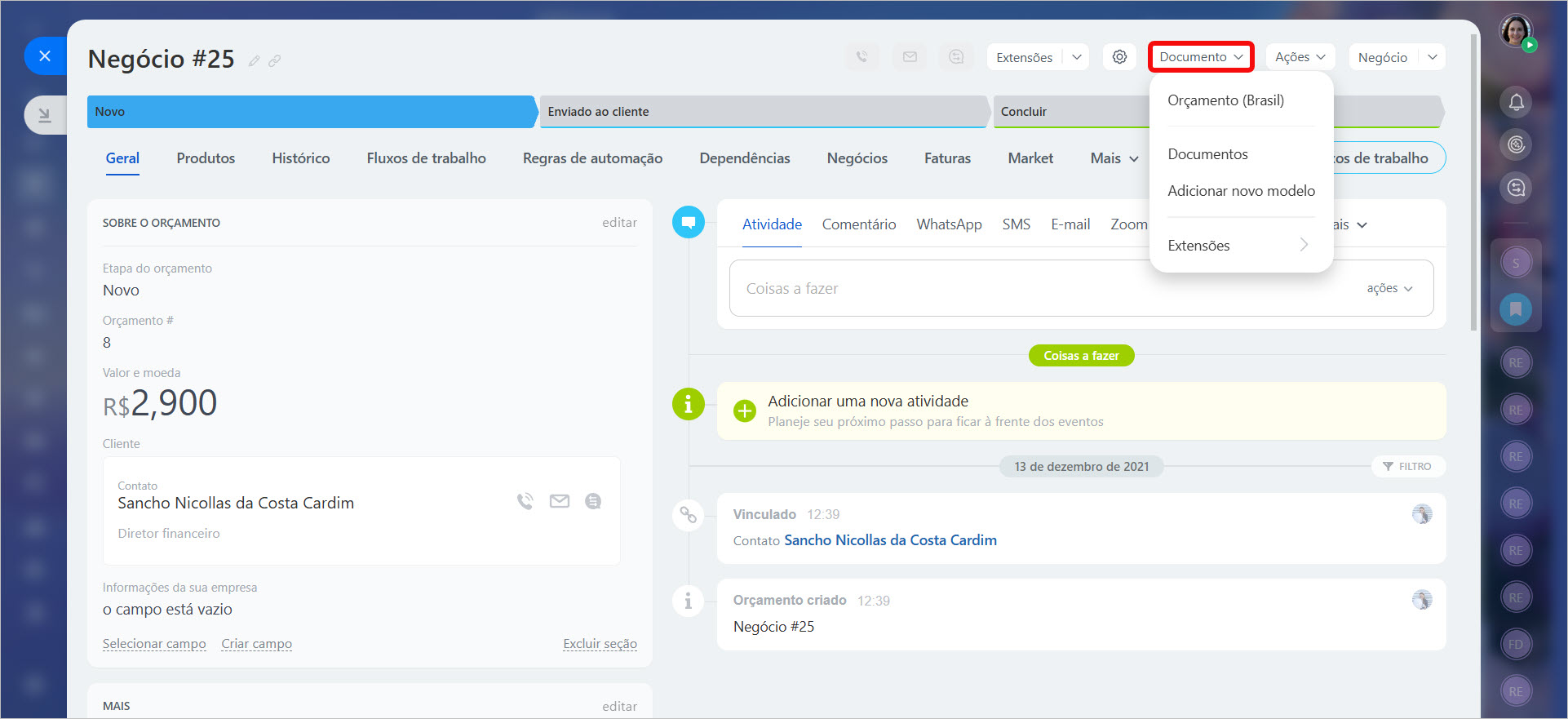The width and height of the screenshot is (1568, 719).
Task: Open the Regras de automação tab
Action: [x=592, y=158]
